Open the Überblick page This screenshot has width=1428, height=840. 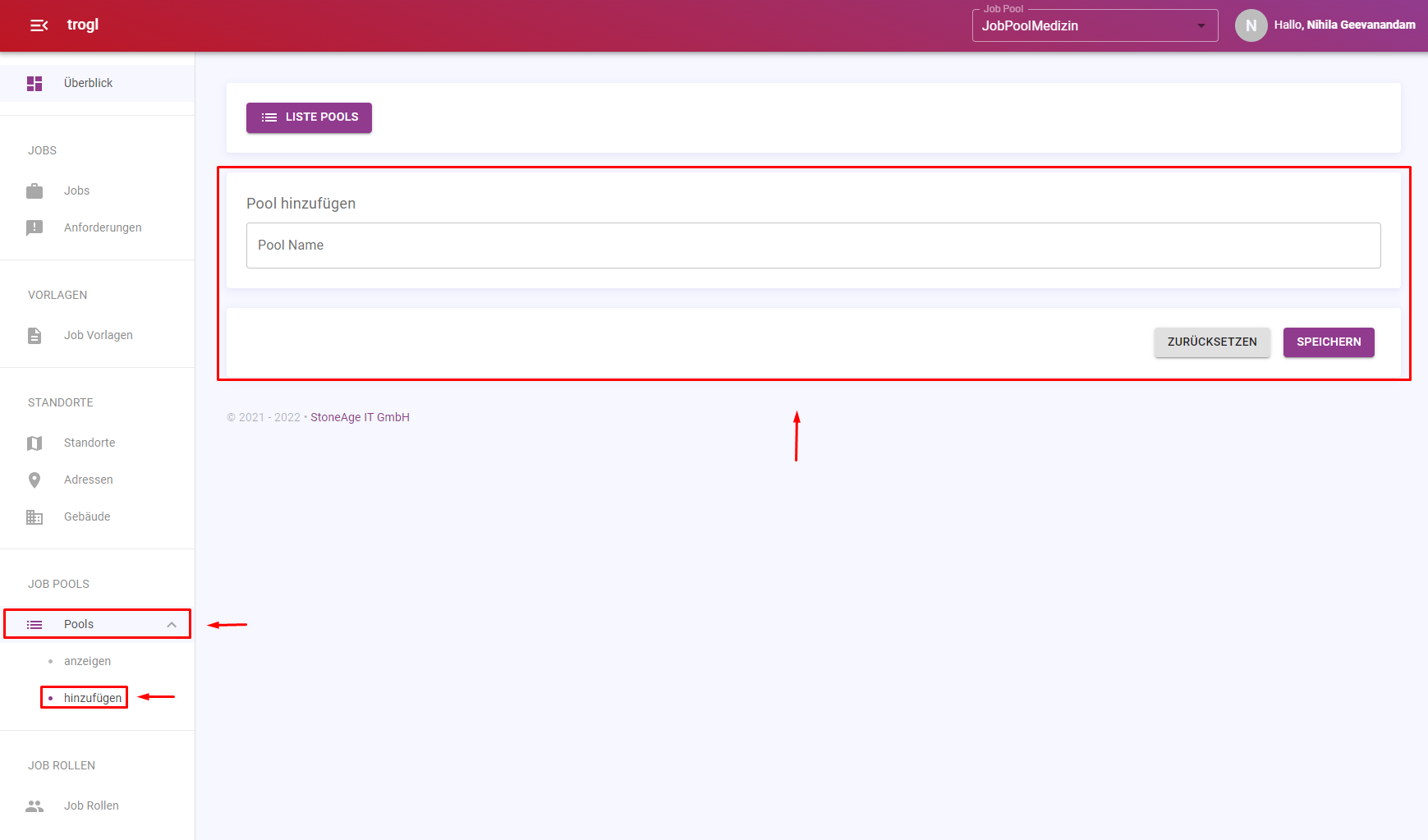pyautogui.click(x=97, y=83)
